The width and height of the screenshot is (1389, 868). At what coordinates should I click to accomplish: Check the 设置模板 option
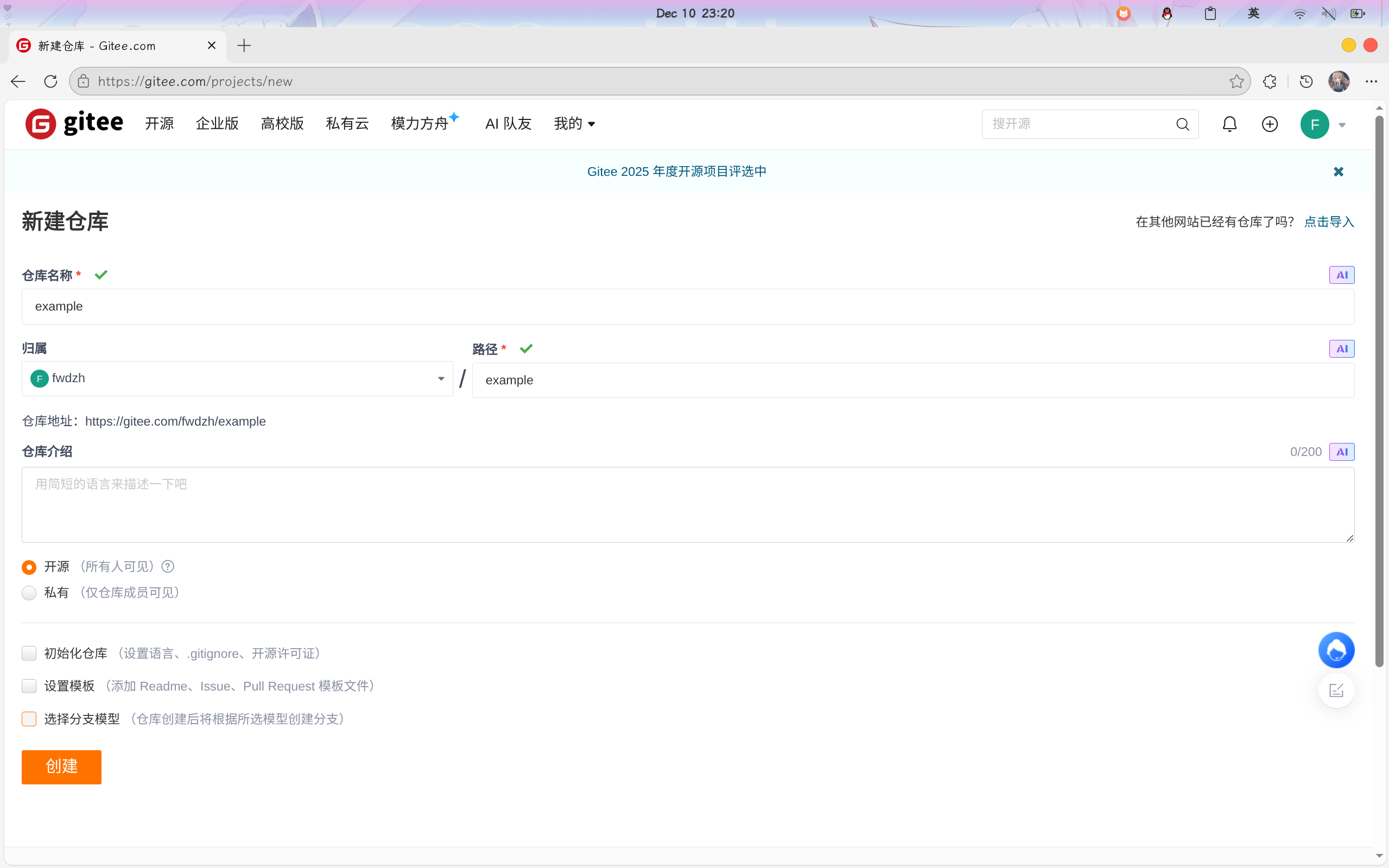(29, 686)
